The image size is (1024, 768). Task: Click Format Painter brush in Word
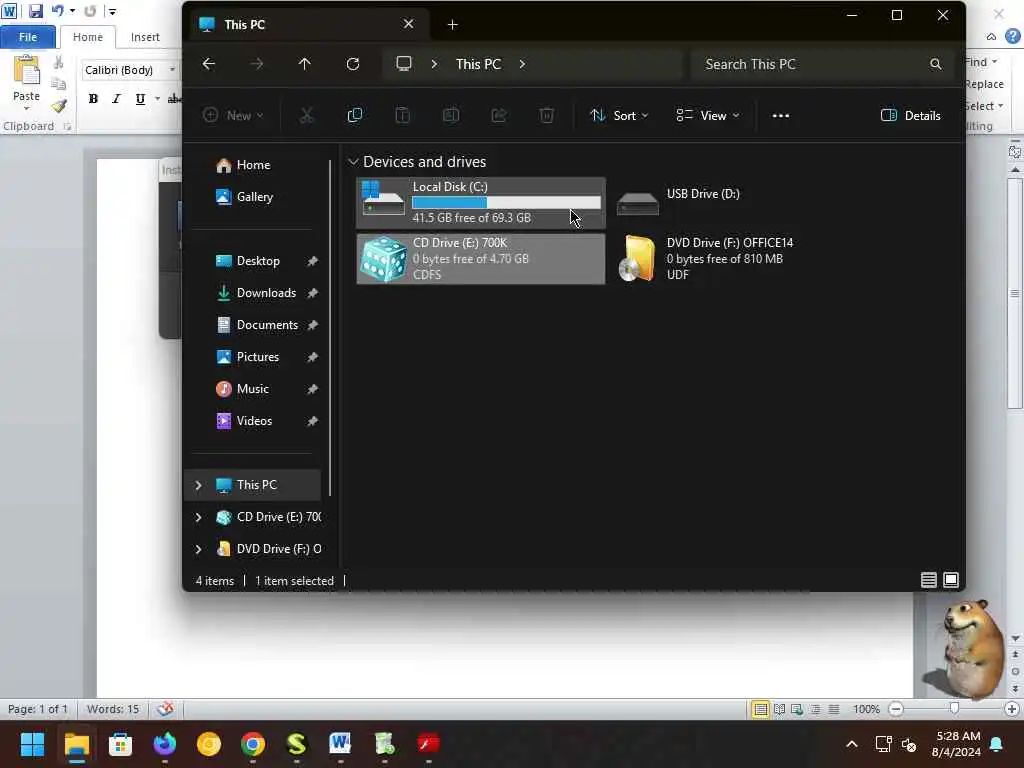pos(59,106)
